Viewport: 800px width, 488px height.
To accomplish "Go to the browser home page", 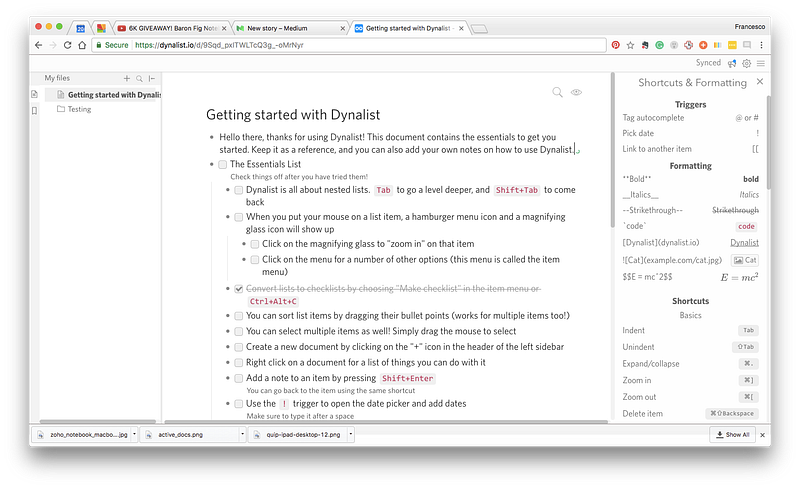I will click(82, 45).
